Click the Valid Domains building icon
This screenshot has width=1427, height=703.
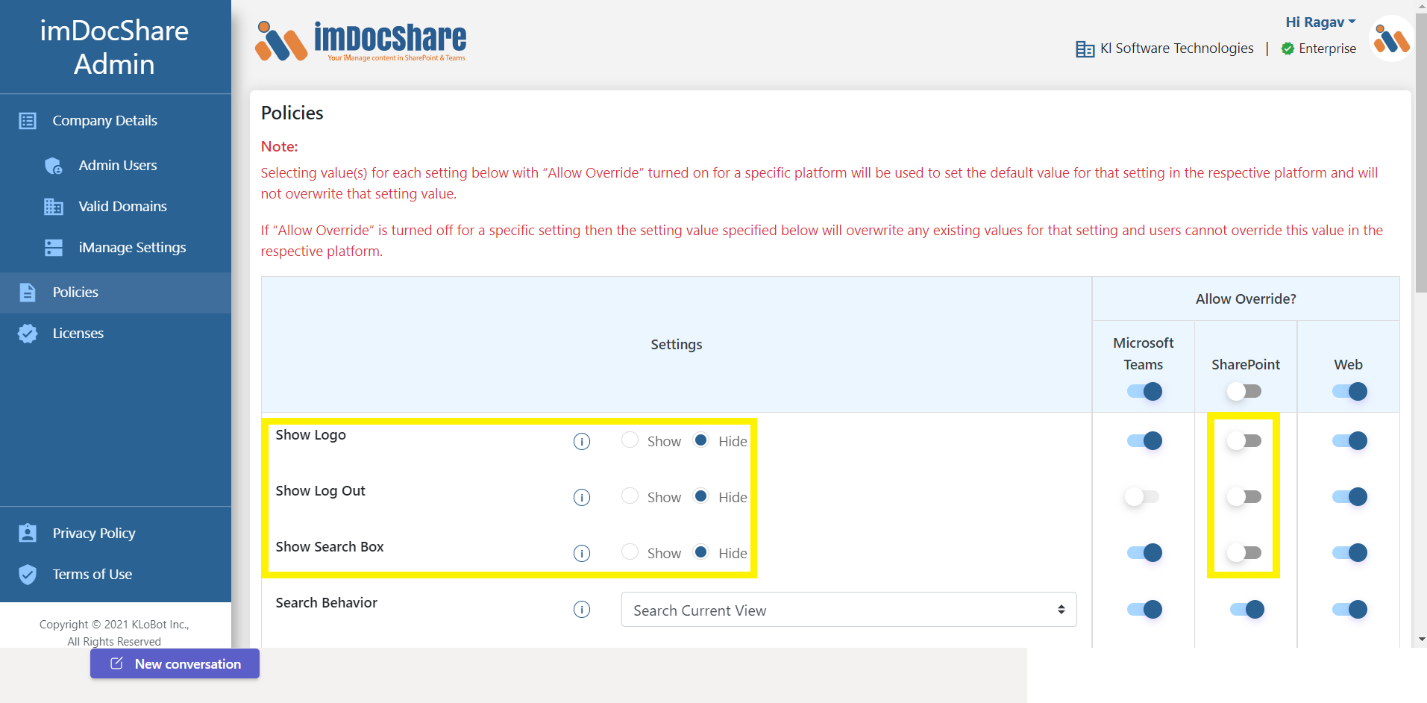pos(54,207)
